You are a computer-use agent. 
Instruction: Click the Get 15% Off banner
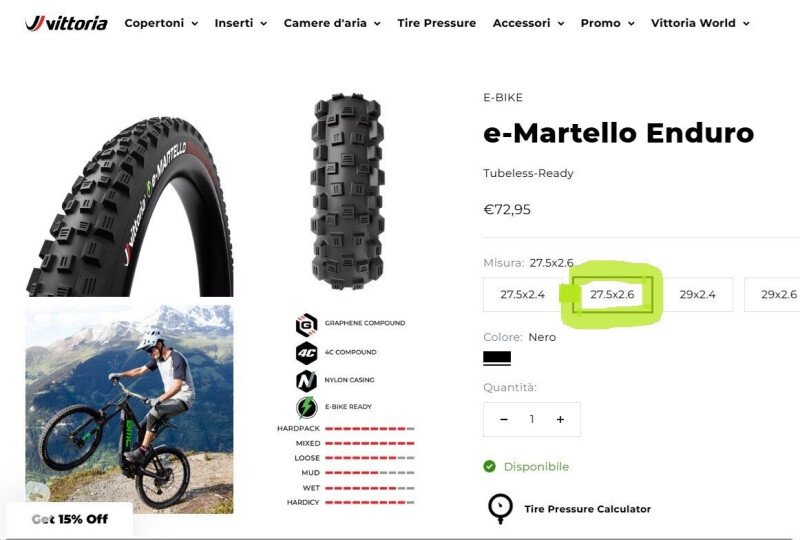69,519
